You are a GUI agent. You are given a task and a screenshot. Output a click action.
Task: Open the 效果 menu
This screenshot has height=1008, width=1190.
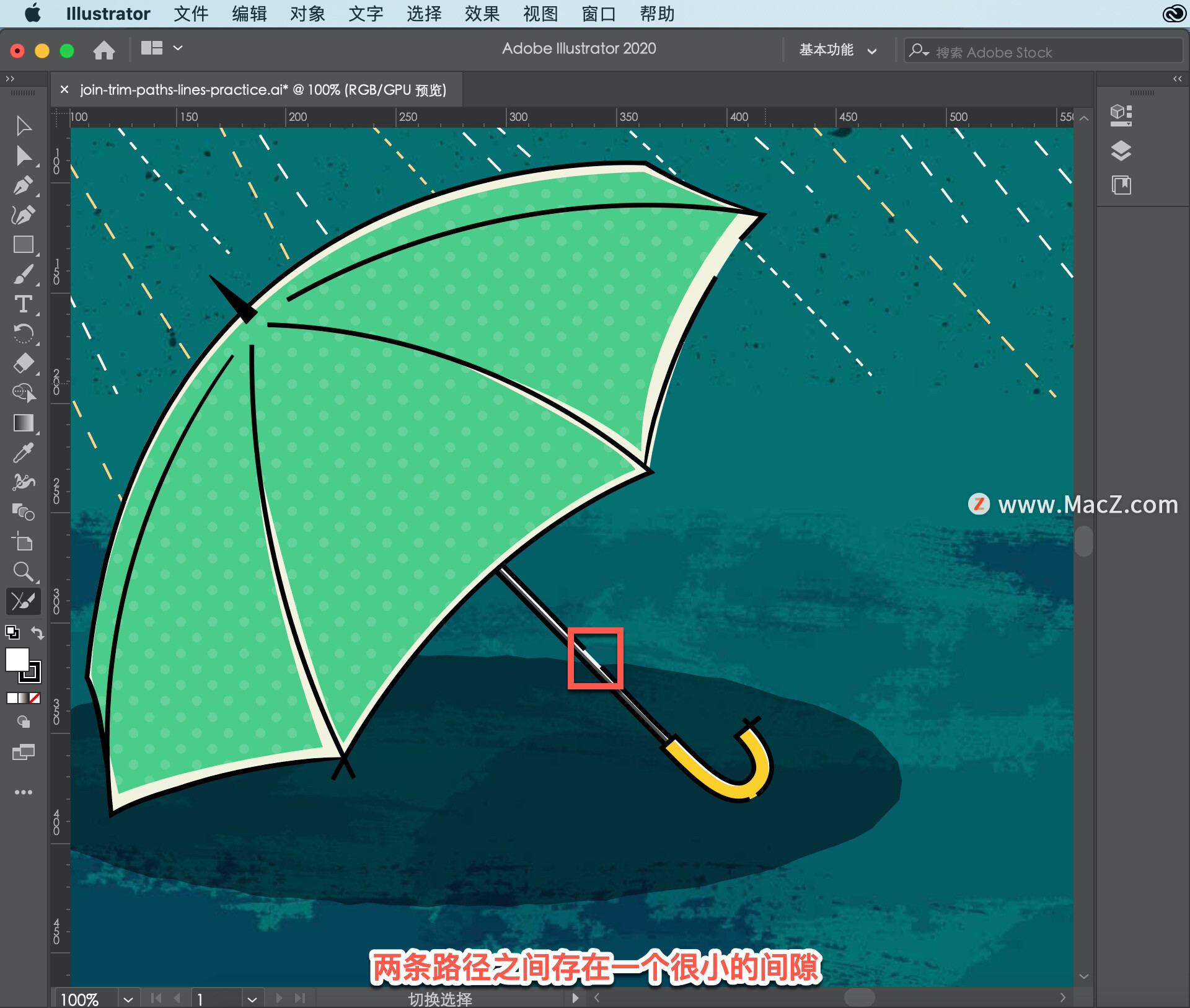[482, 14]
